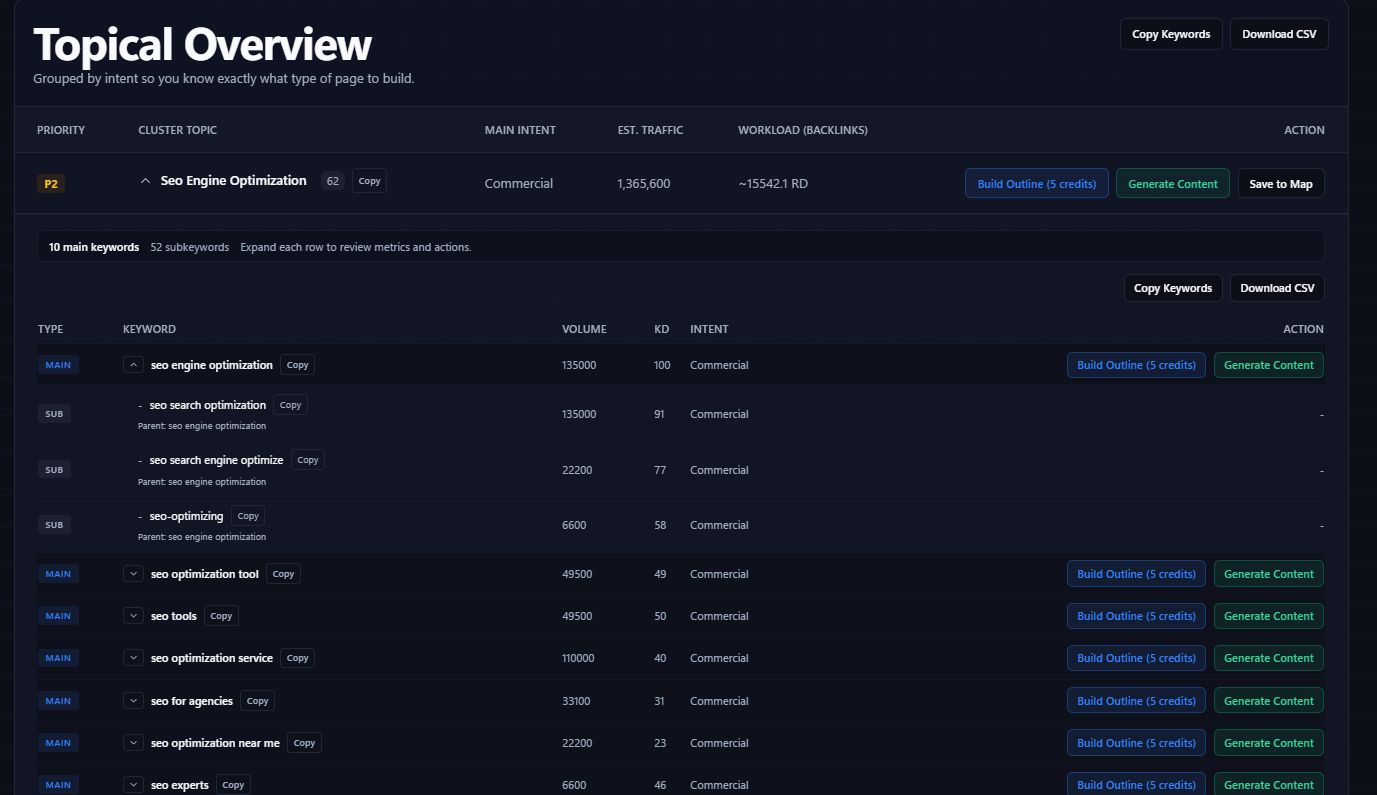The image size is (1377, 795).
Task: Copy the keyword seo for agencies
Action: click(257, 701)
